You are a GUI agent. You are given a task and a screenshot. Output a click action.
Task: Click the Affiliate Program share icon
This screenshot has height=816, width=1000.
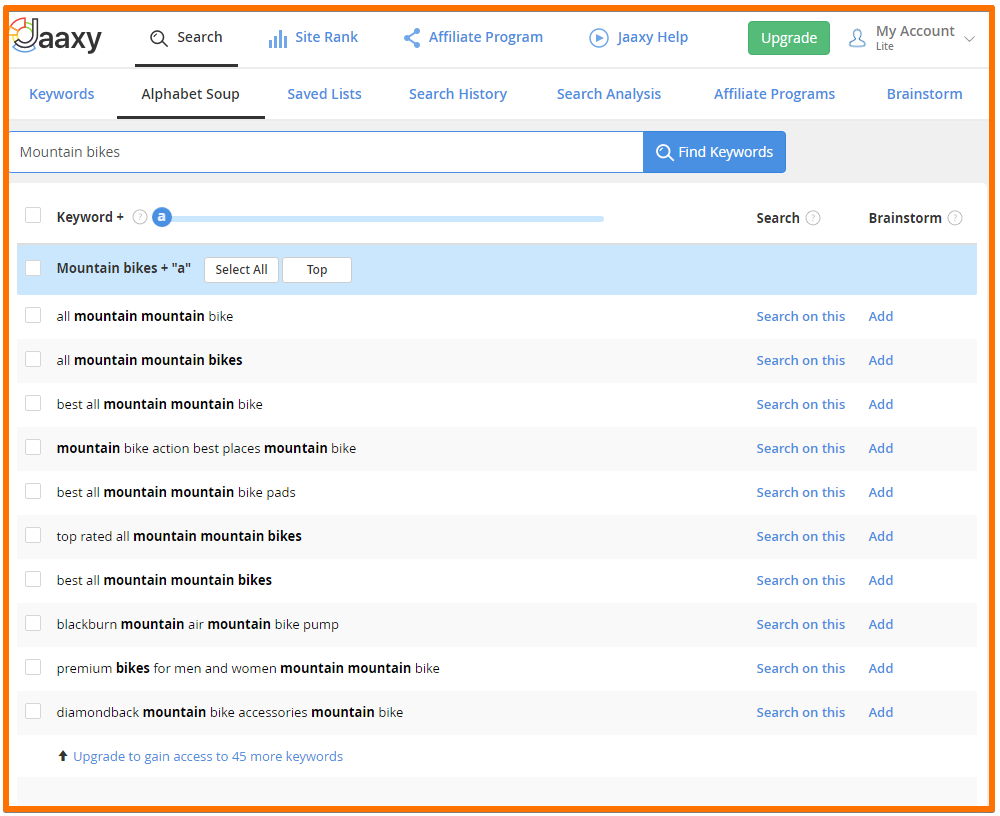pos(412,38)
